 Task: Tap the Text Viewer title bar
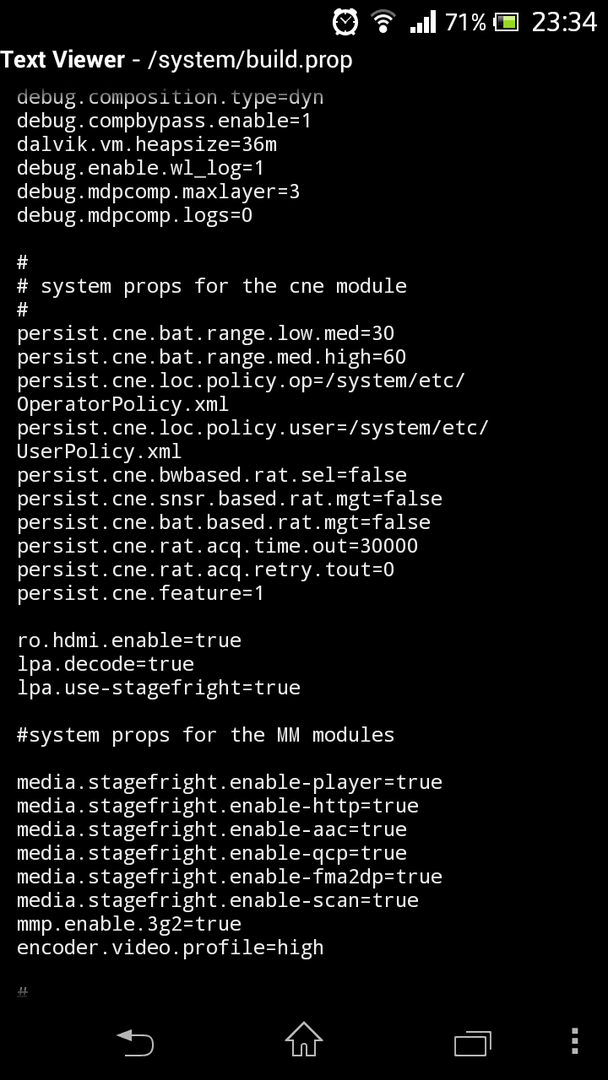176,60
